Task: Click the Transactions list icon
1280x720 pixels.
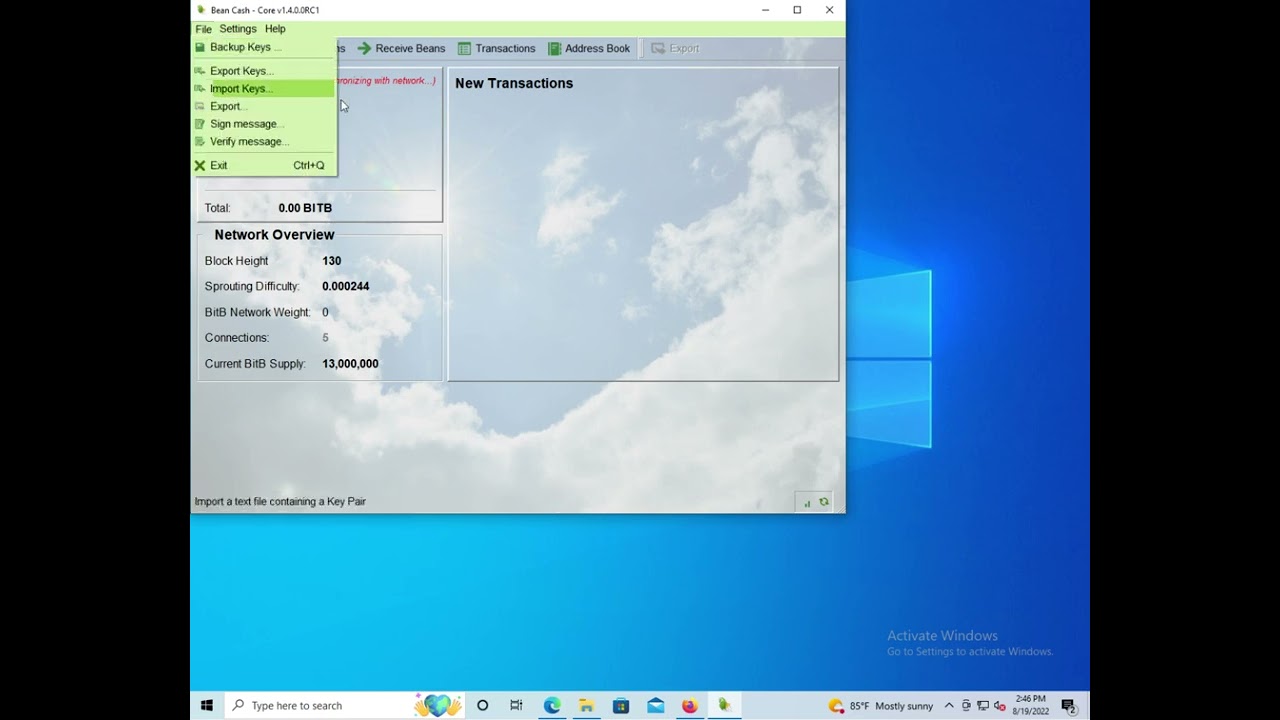Action: coord(464,48)
